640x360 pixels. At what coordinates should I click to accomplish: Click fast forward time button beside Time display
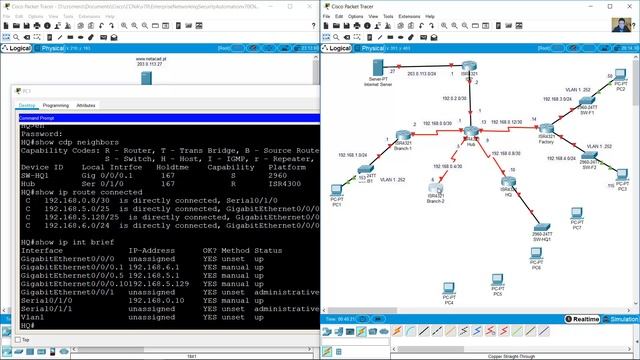tap(378, 319)
